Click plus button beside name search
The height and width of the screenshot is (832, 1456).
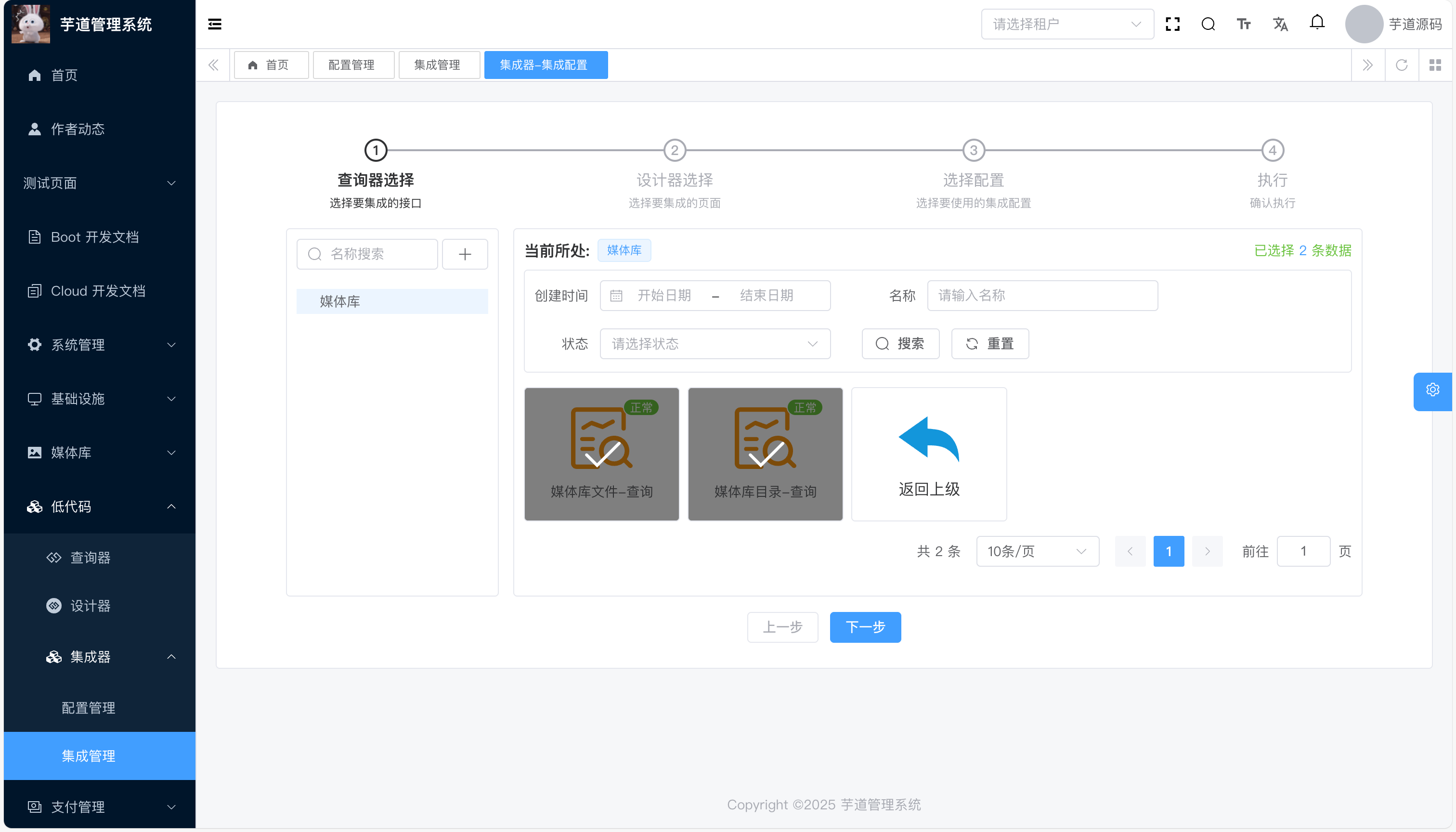[465, 254]
